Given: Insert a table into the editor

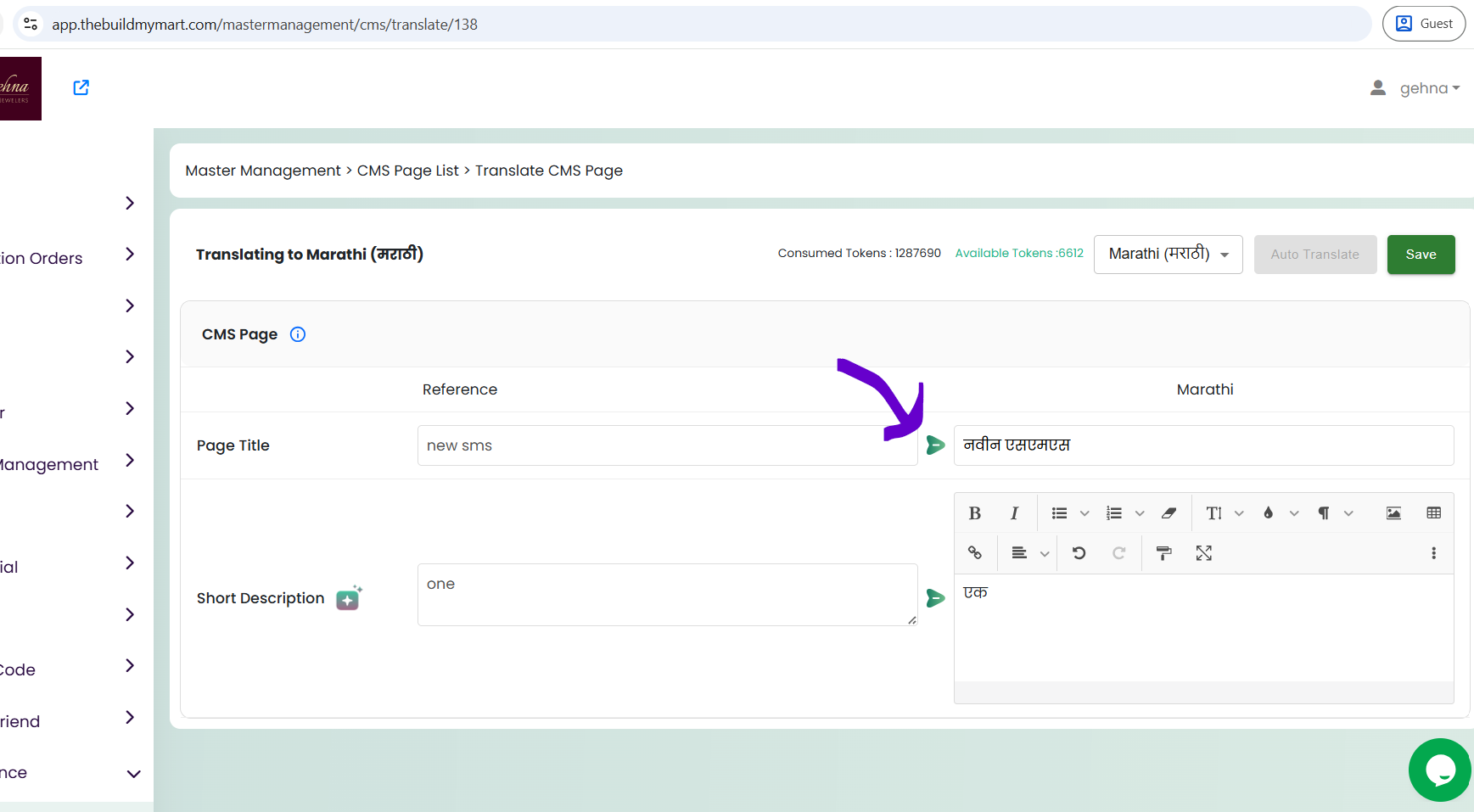Looking at the screenshot, I should pyautogui.click(x=1434, y=513).
